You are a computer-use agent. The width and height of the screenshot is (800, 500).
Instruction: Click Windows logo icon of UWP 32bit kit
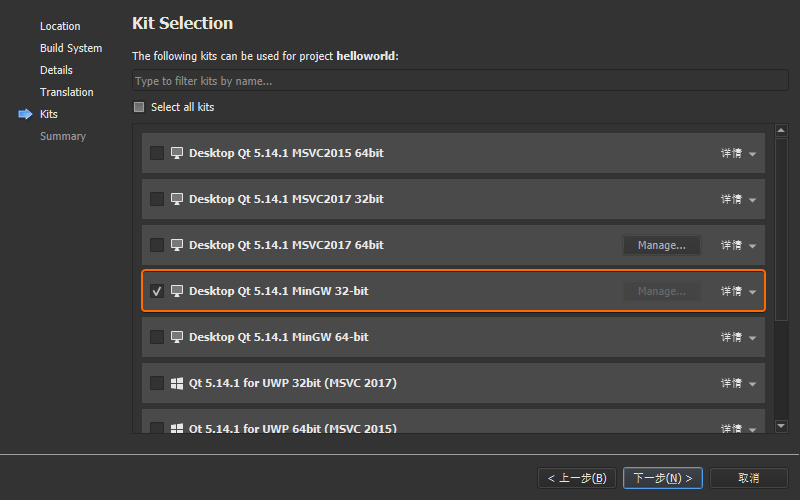tap(177, 383)
